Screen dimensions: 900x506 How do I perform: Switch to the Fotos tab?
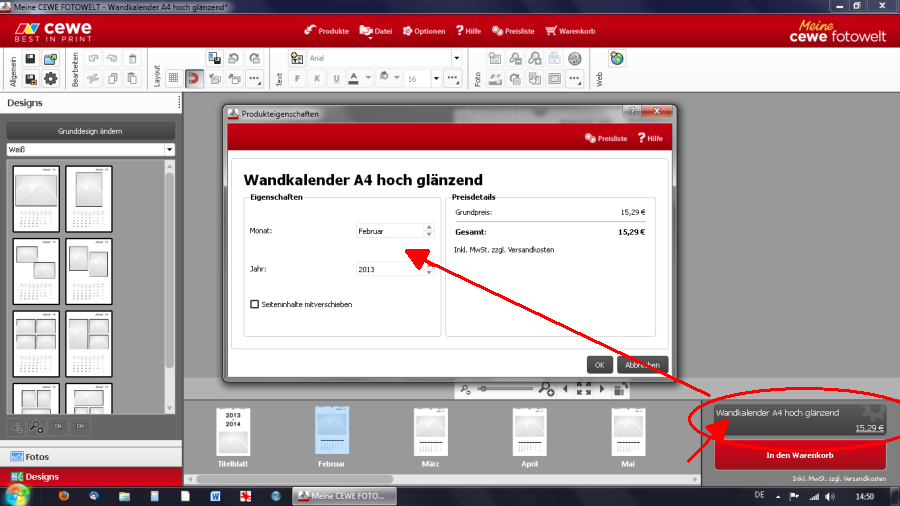90,457
